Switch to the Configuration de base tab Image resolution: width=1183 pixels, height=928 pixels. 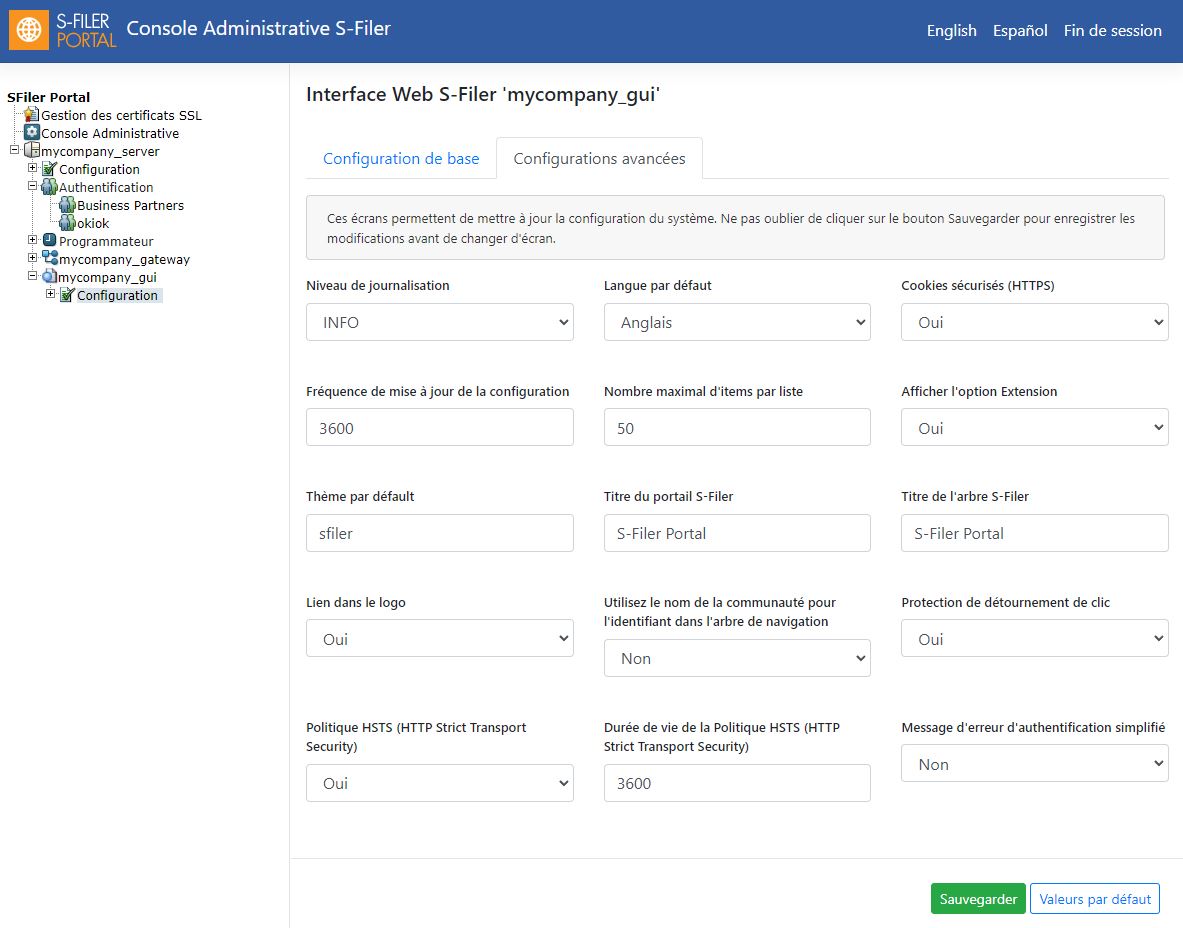[x=401, y=158]
